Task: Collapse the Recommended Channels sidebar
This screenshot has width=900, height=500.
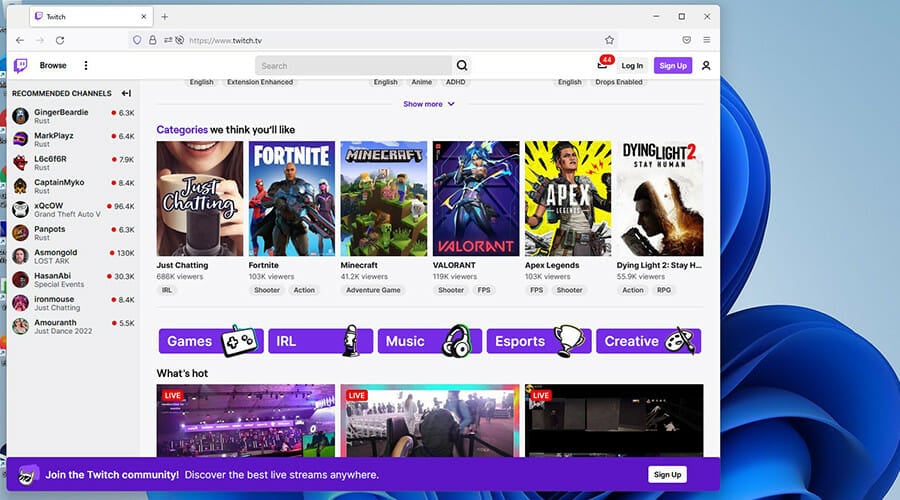Action: pyautogui.click(x=126, y=93)
